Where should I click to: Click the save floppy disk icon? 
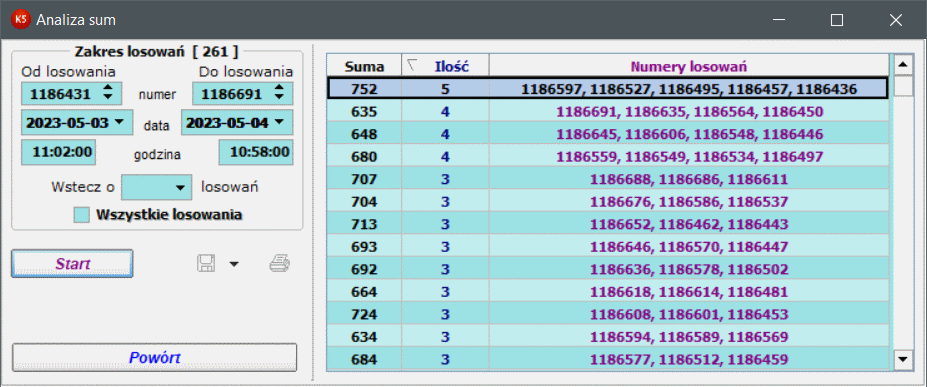[x=206, y=264]
